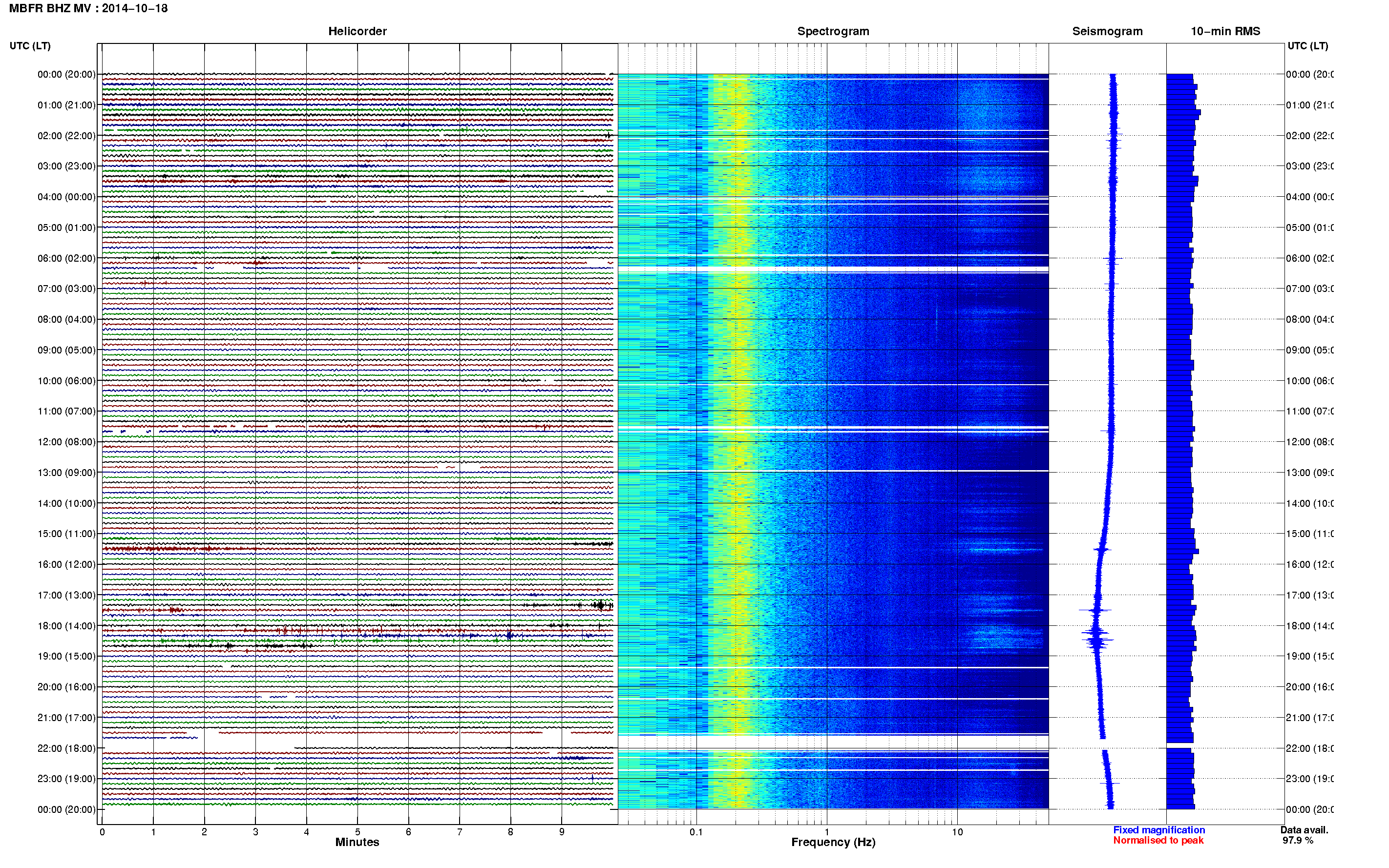
Task: Click the left '03:00 (23:00)' time label
Action: tap(66, 166)
